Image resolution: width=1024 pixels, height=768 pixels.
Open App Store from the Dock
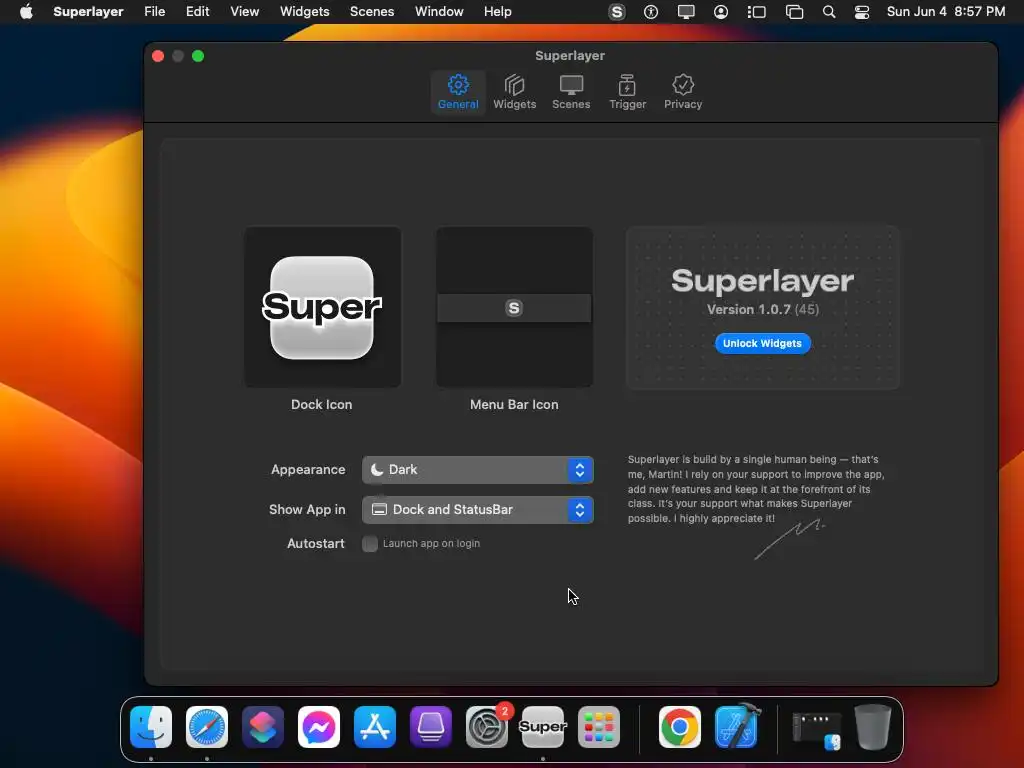coord(375,727)
